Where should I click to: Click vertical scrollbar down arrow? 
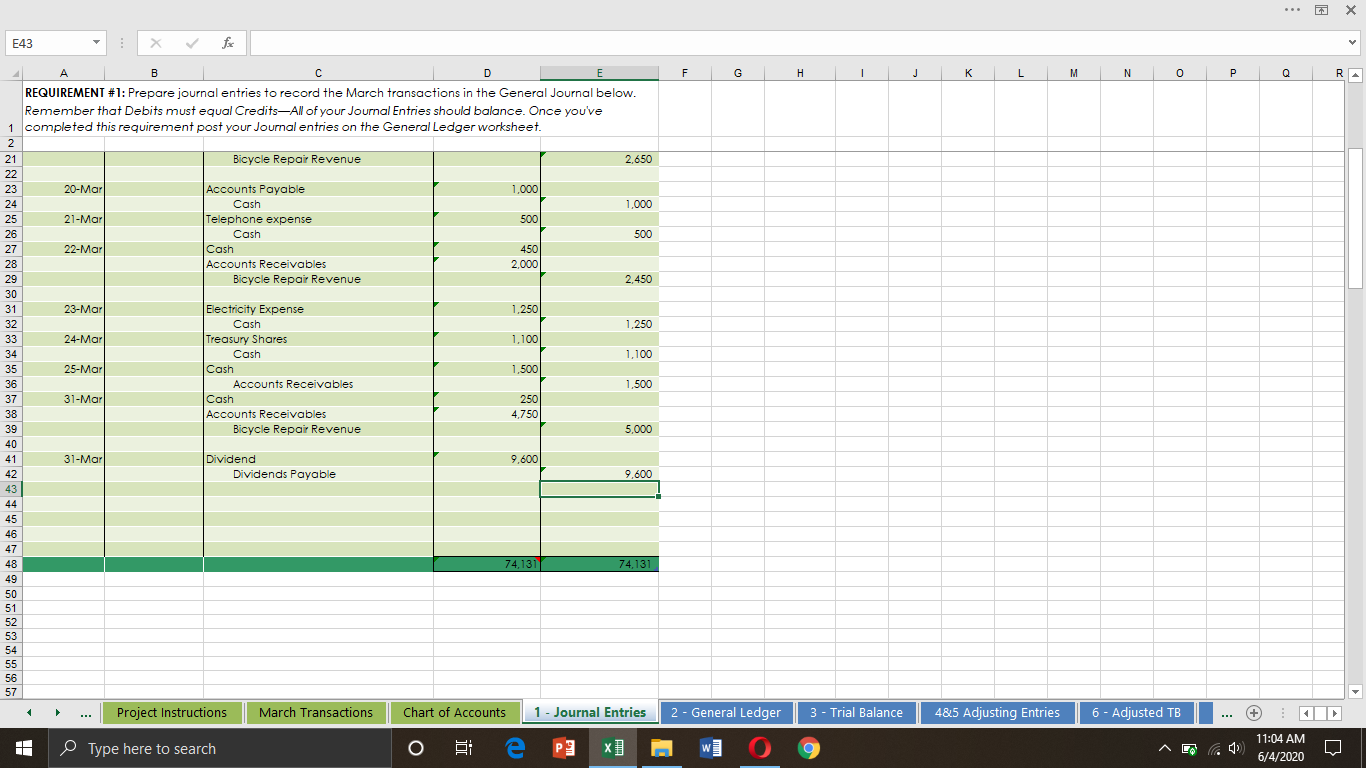tap(1355, 691)
